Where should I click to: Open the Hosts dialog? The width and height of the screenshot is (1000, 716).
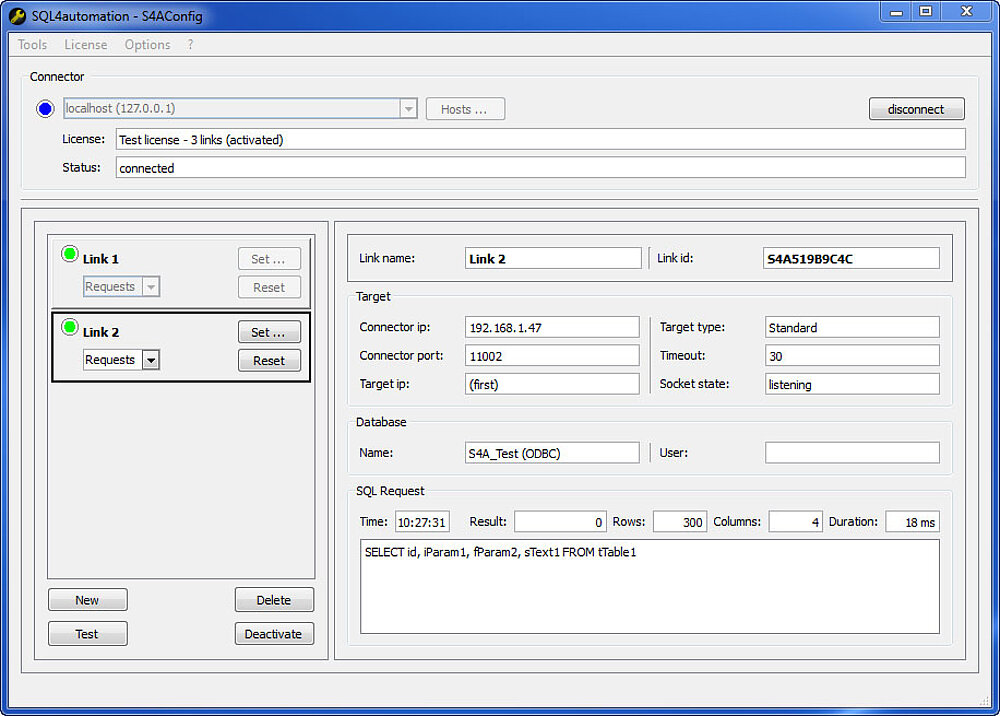coord(465,108)
